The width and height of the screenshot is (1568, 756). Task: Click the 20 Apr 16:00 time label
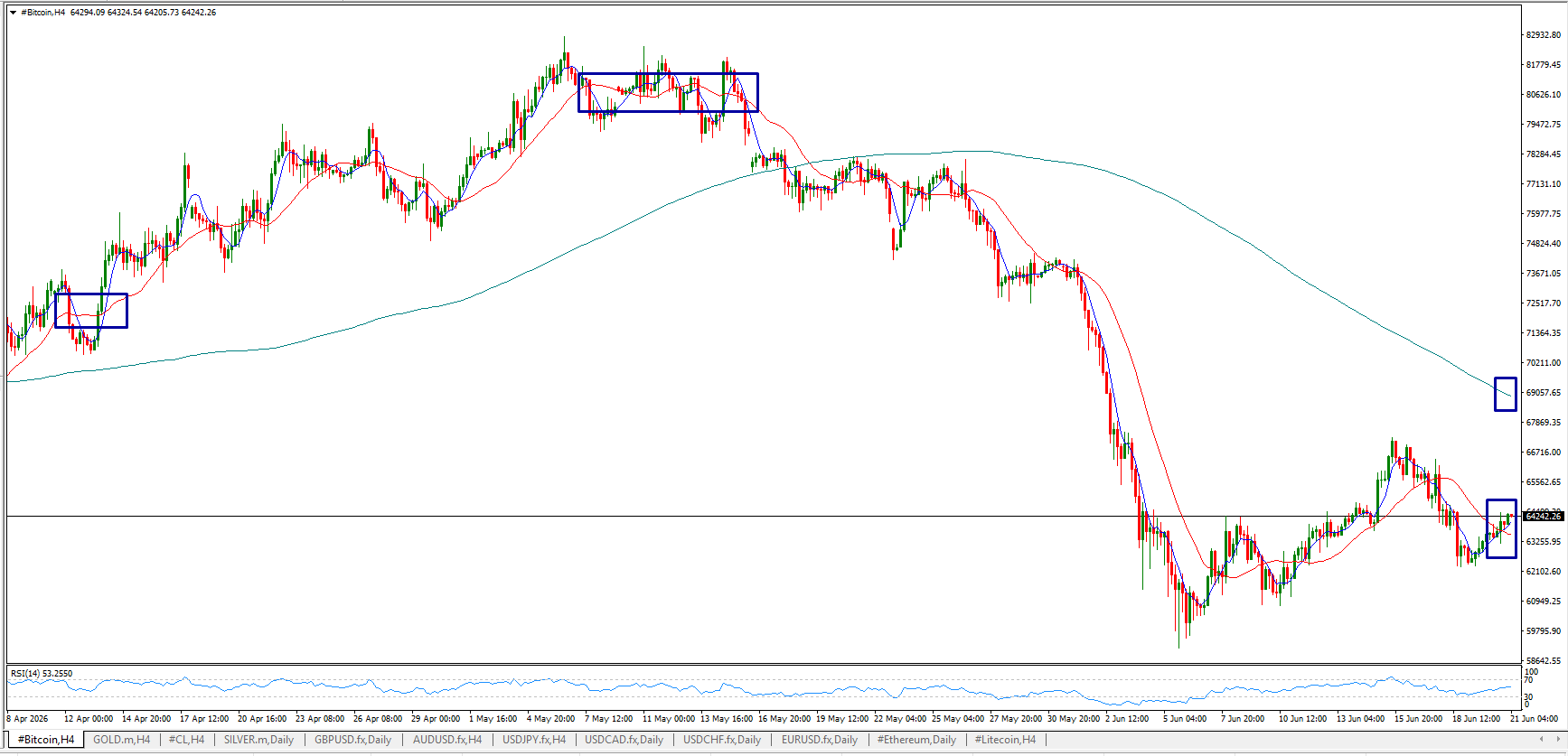(x=262, y=719)
